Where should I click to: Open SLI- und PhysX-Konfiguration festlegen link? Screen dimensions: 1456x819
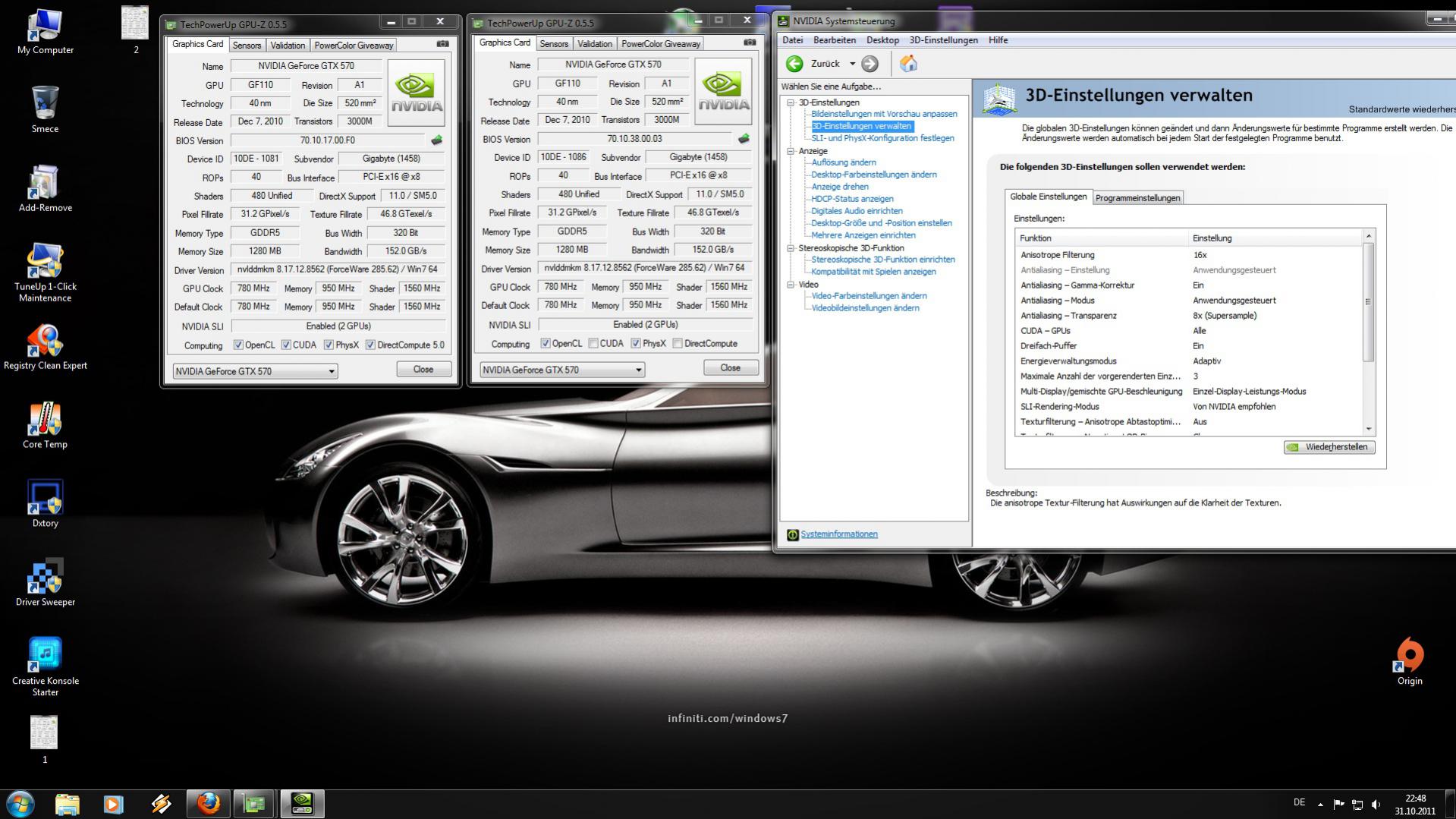(x=883, y=138)
